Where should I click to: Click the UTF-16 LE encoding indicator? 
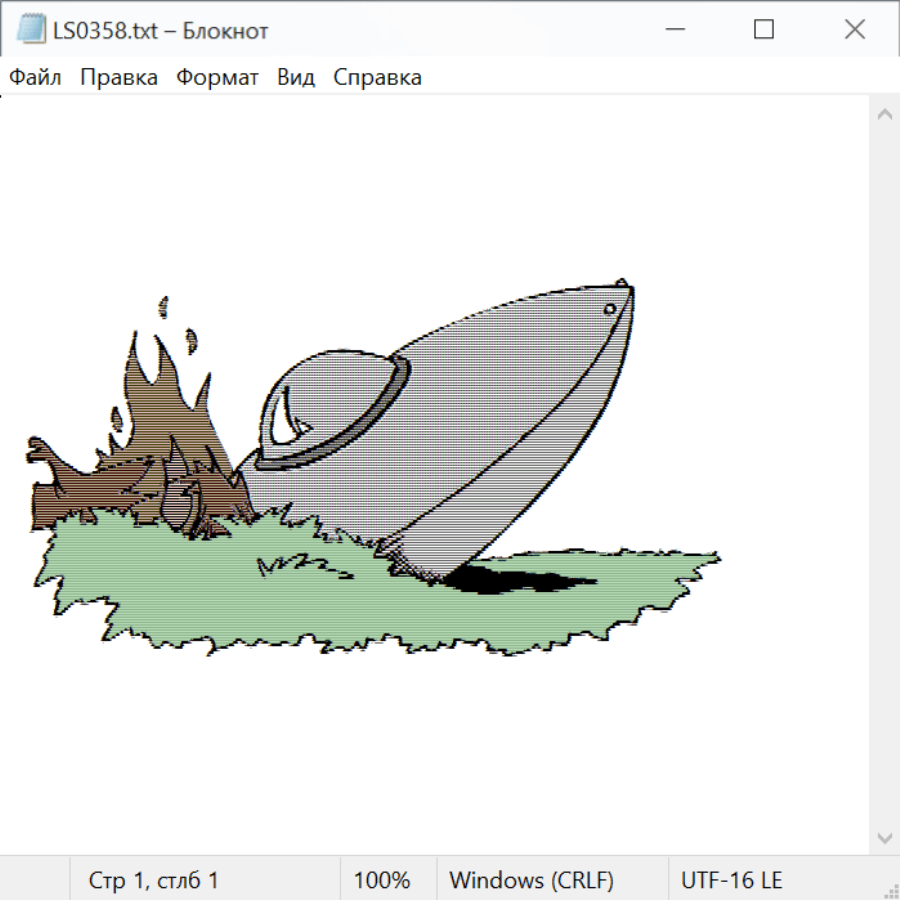pos(731,880)
